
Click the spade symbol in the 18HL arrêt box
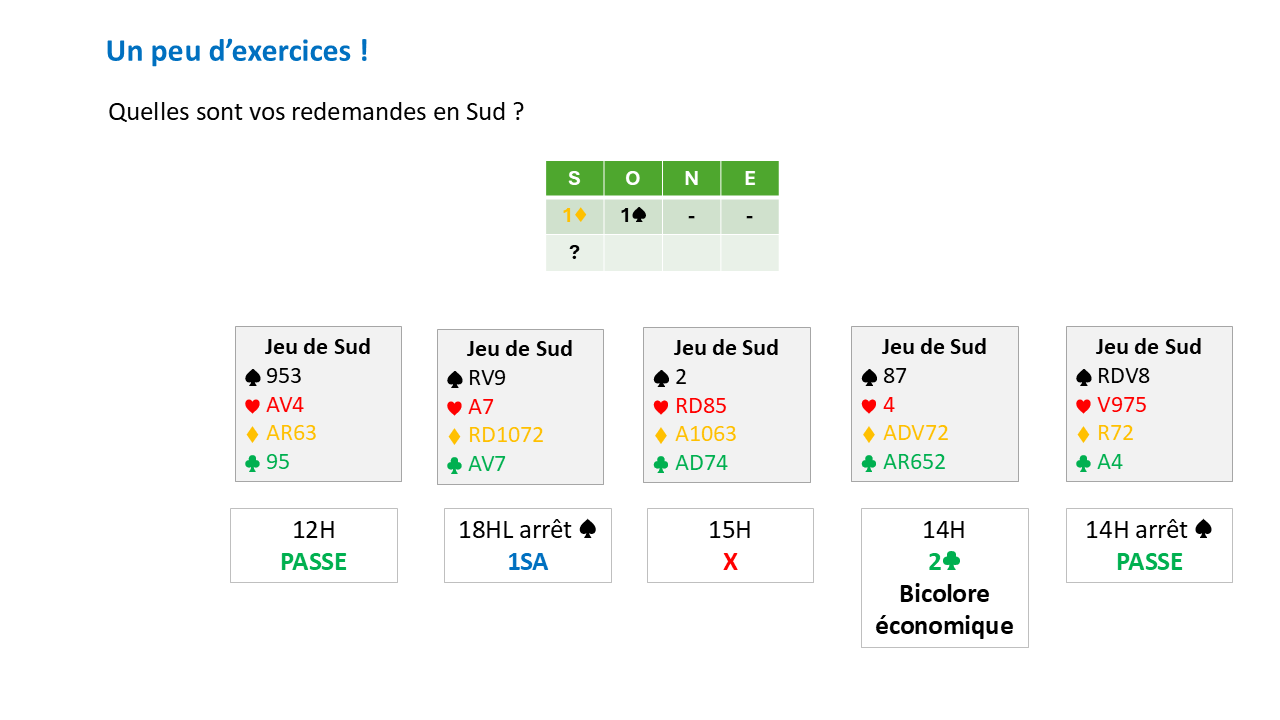(x=590, y=531)
